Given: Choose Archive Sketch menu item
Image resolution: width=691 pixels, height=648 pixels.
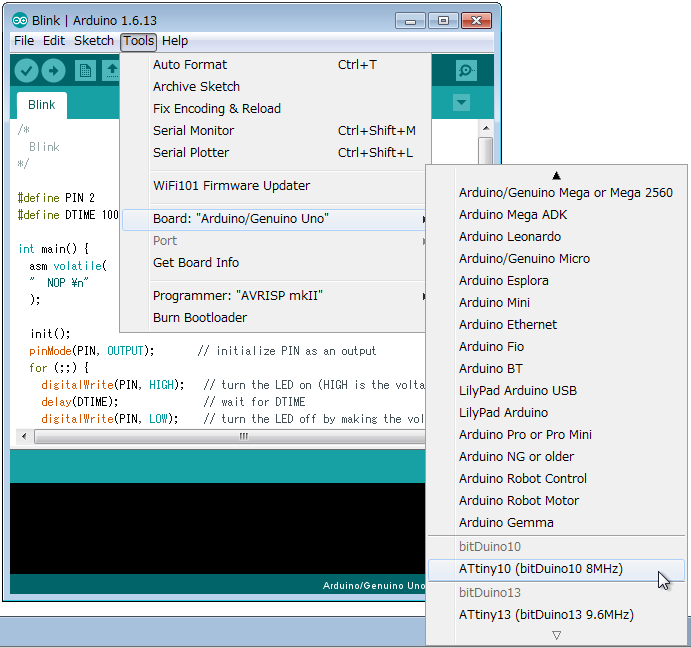Looking at the screenshot, I should [274, 87].
